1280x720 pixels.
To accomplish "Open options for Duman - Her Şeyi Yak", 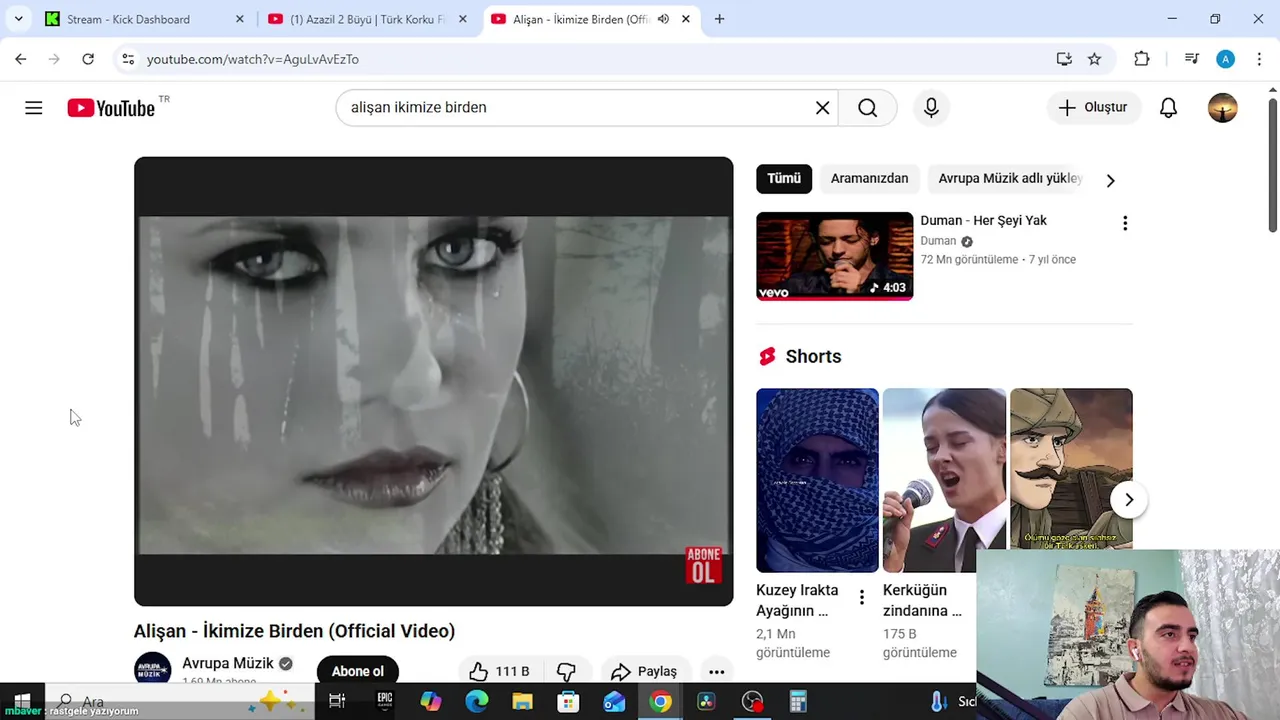I will click(x=1125, y=223).
